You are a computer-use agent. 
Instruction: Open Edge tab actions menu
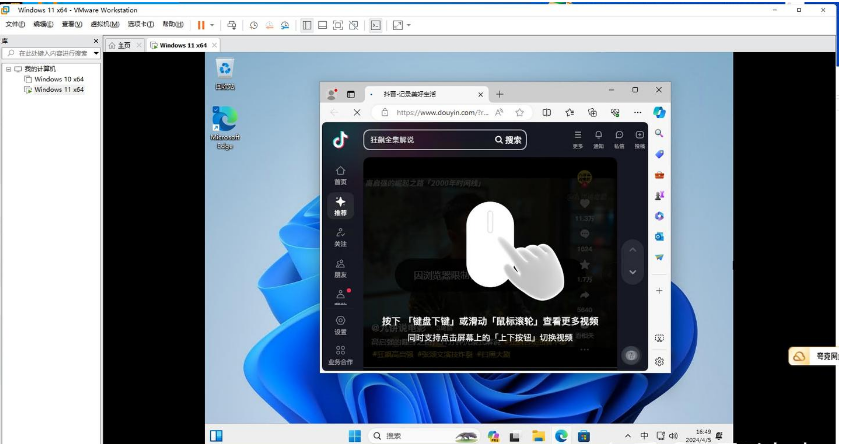point(351,94)
